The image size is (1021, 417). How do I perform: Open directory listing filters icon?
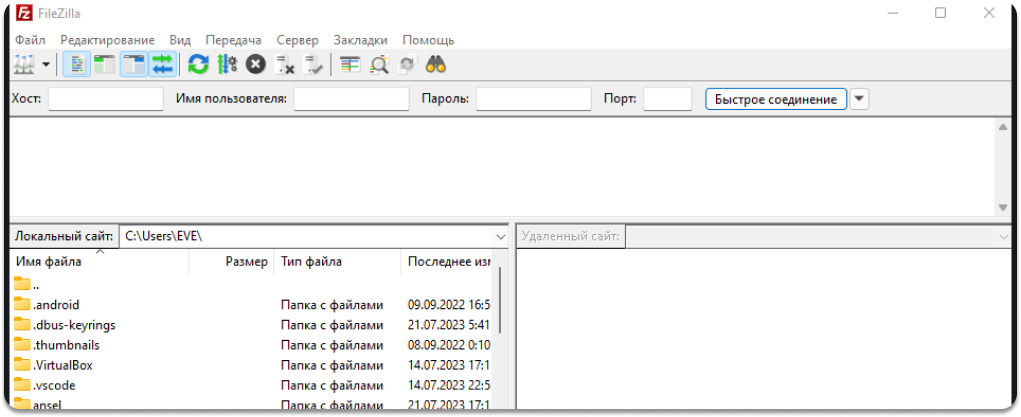[x=349, y=65]
